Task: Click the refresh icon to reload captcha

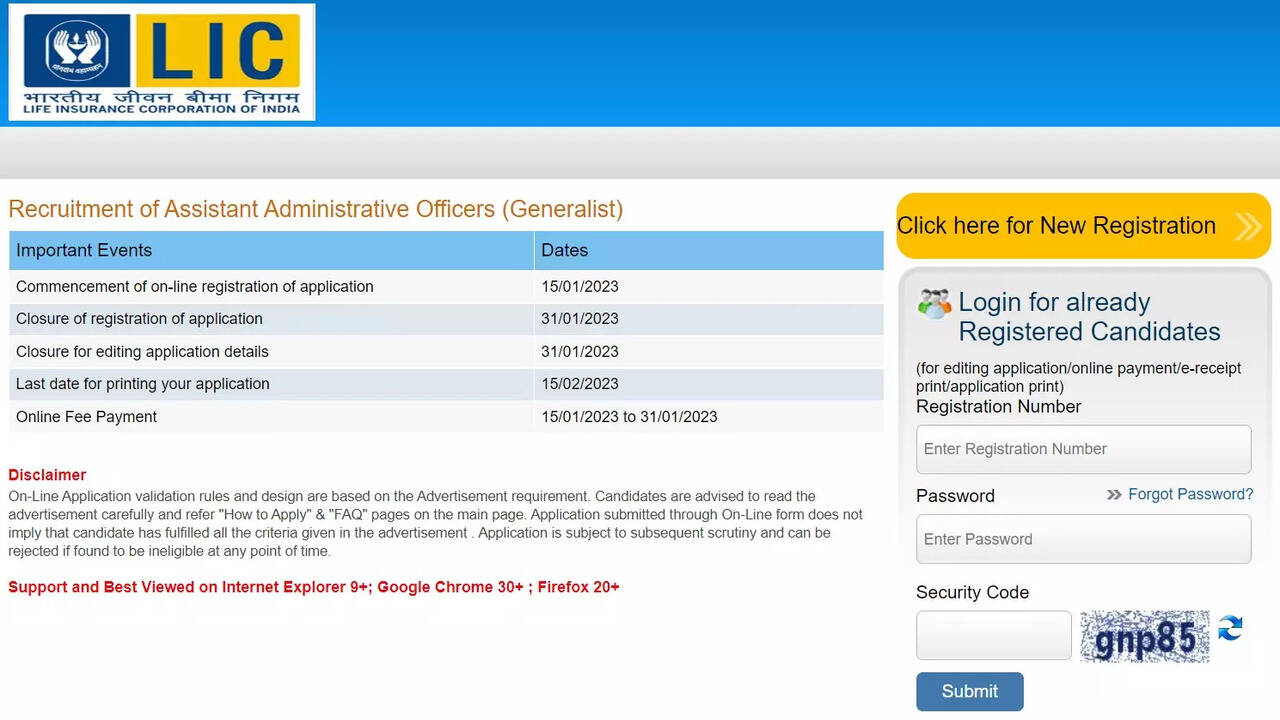Action: point(1229,628)
